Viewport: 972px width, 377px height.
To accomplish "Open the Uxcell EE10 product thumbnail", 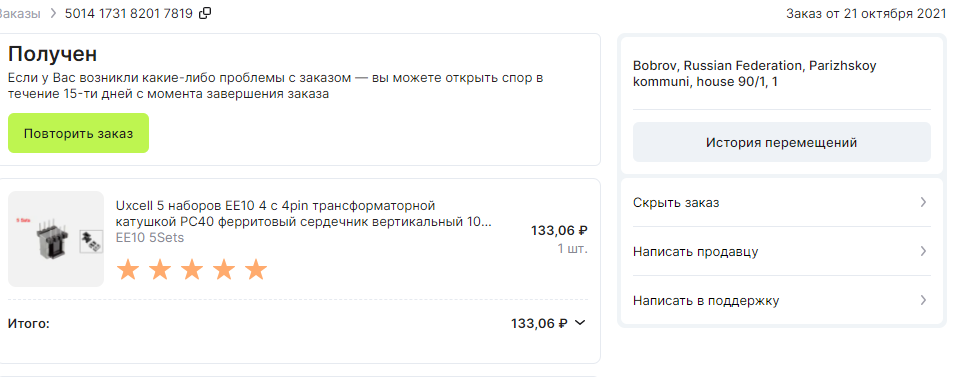I will 56,239.
